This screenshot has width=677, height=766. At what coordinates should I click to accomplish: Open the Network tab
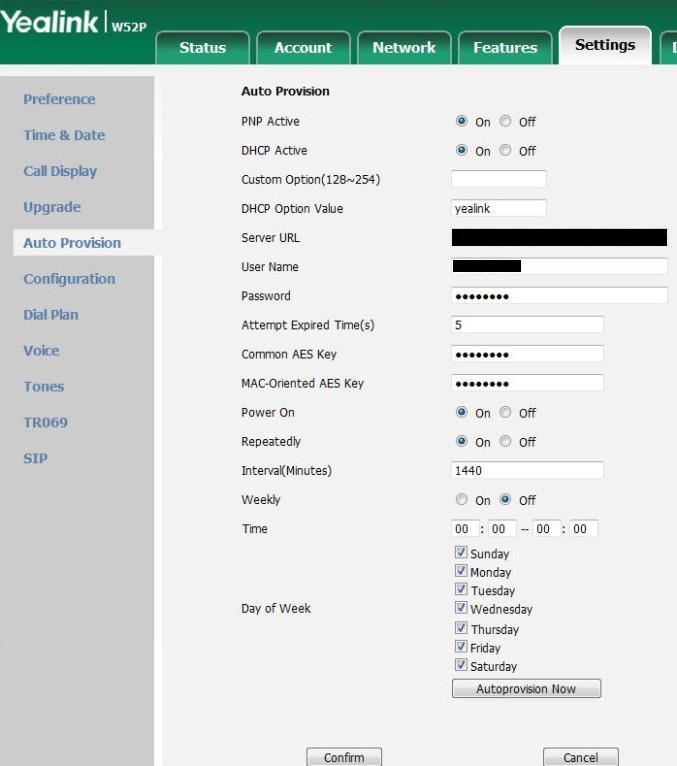tap(403, 47)
